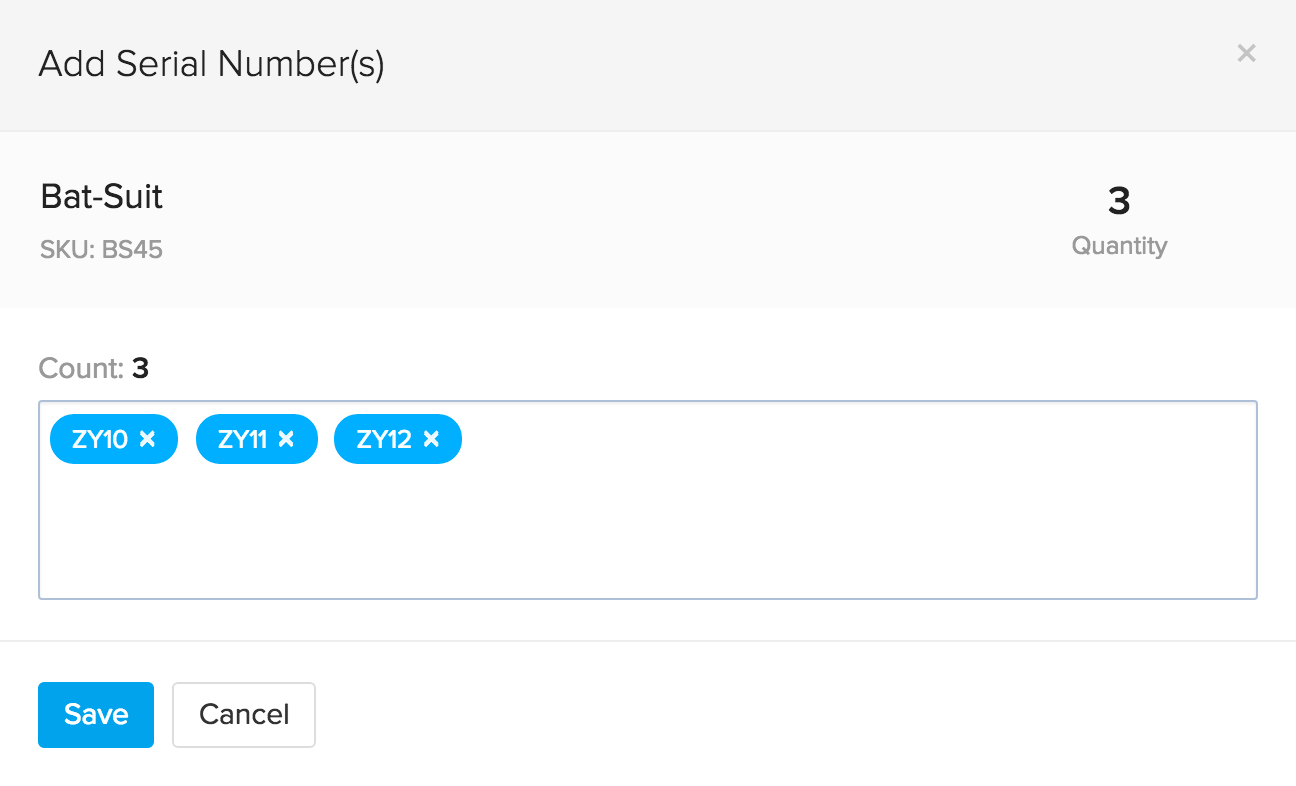
Task: Click the bold count value next to Count
Action: (140, 369)
